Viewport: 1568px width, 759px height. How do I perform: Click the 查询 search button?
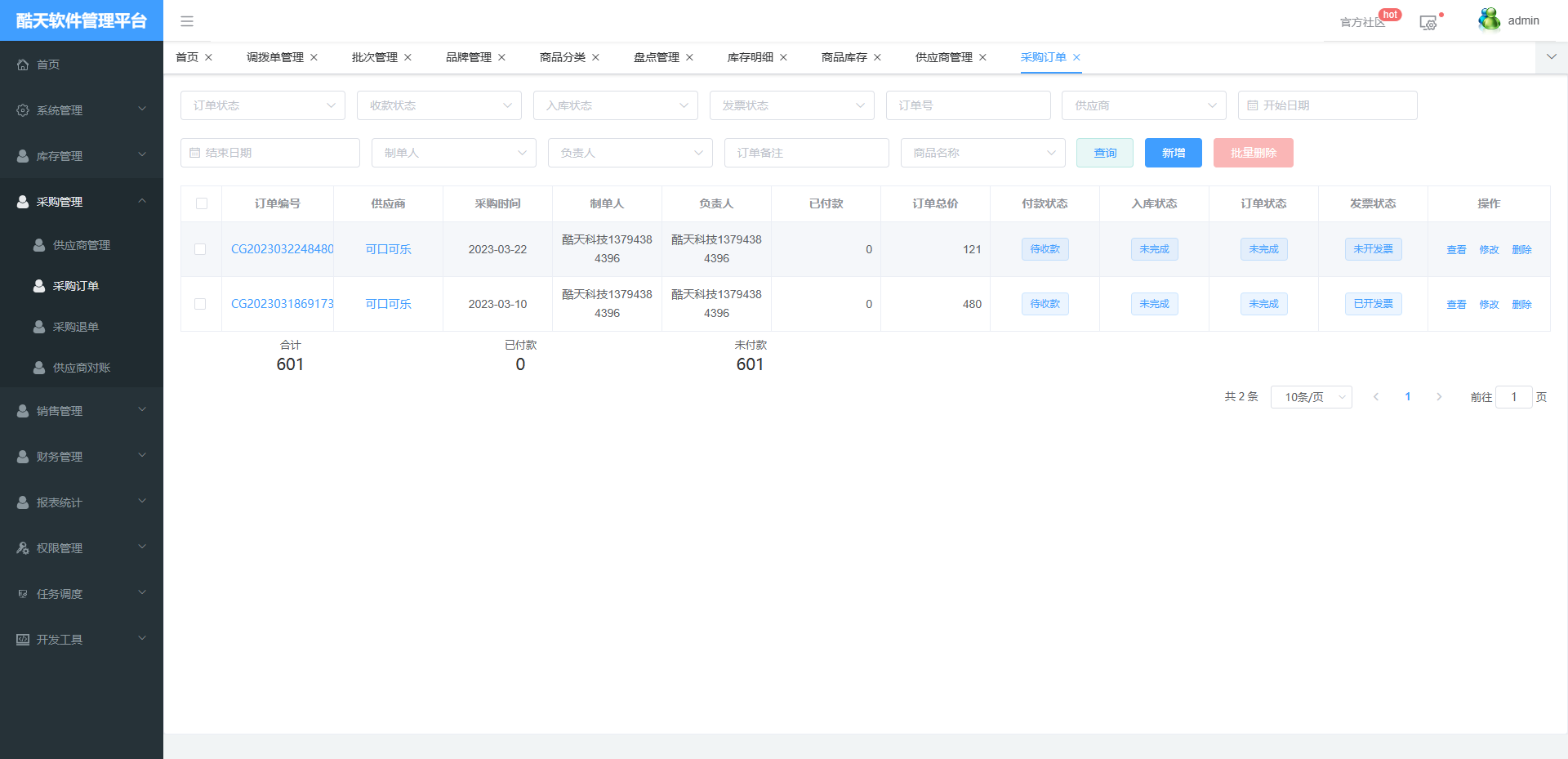1104,153
